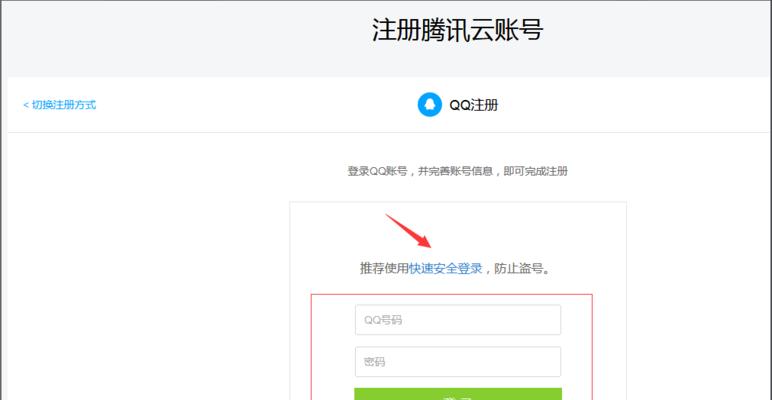The image size is (772, 400).
Task: Focus the 密码 password field
Action: click(x=457, y=362)
